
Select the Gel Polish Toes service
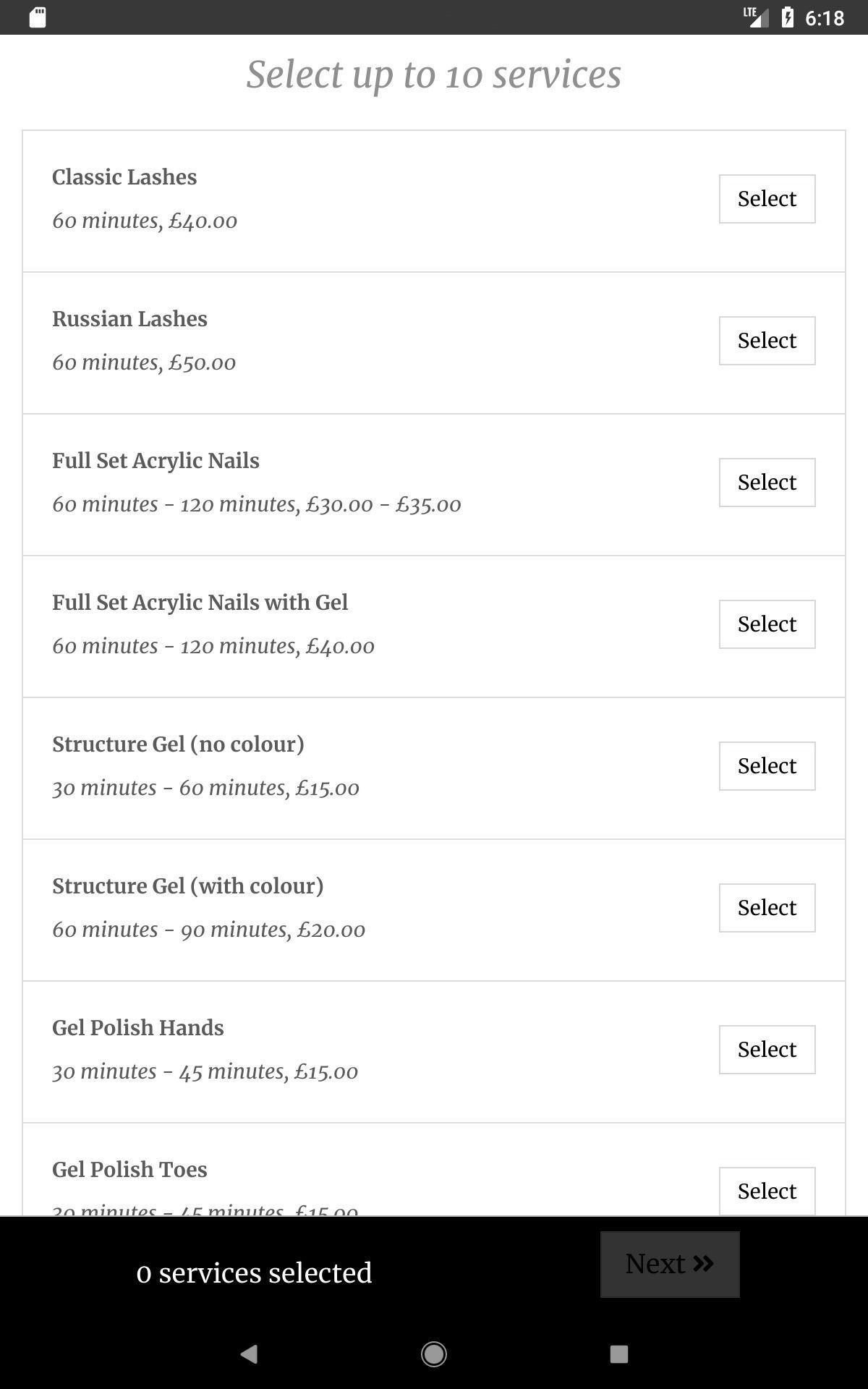[x=767, y=1191]
